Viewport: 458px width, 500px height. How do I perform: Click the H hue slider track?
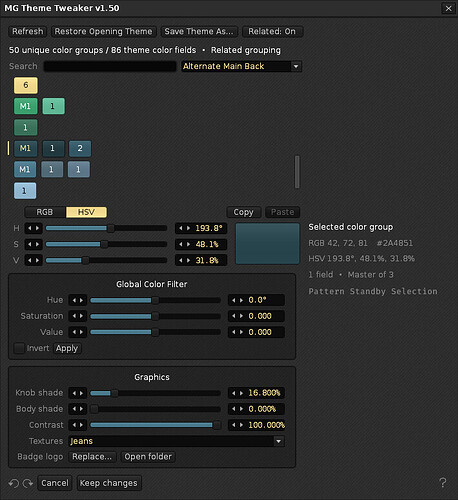pos(106,228)
